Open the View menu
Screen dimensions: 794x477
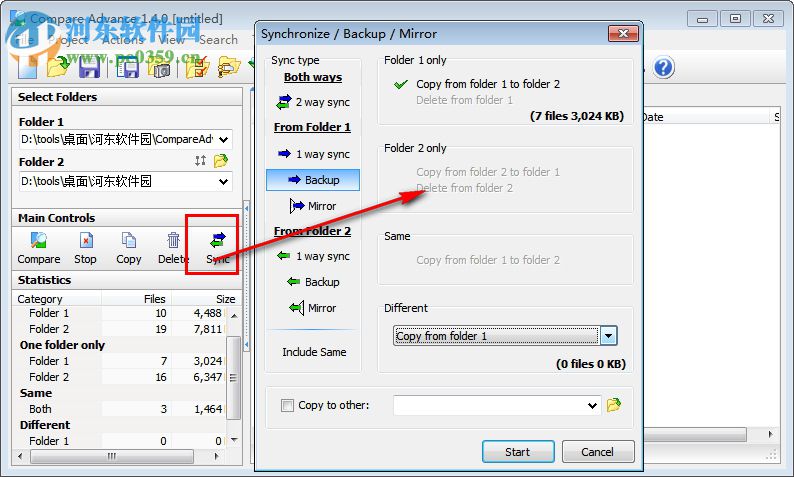[171, 39]
